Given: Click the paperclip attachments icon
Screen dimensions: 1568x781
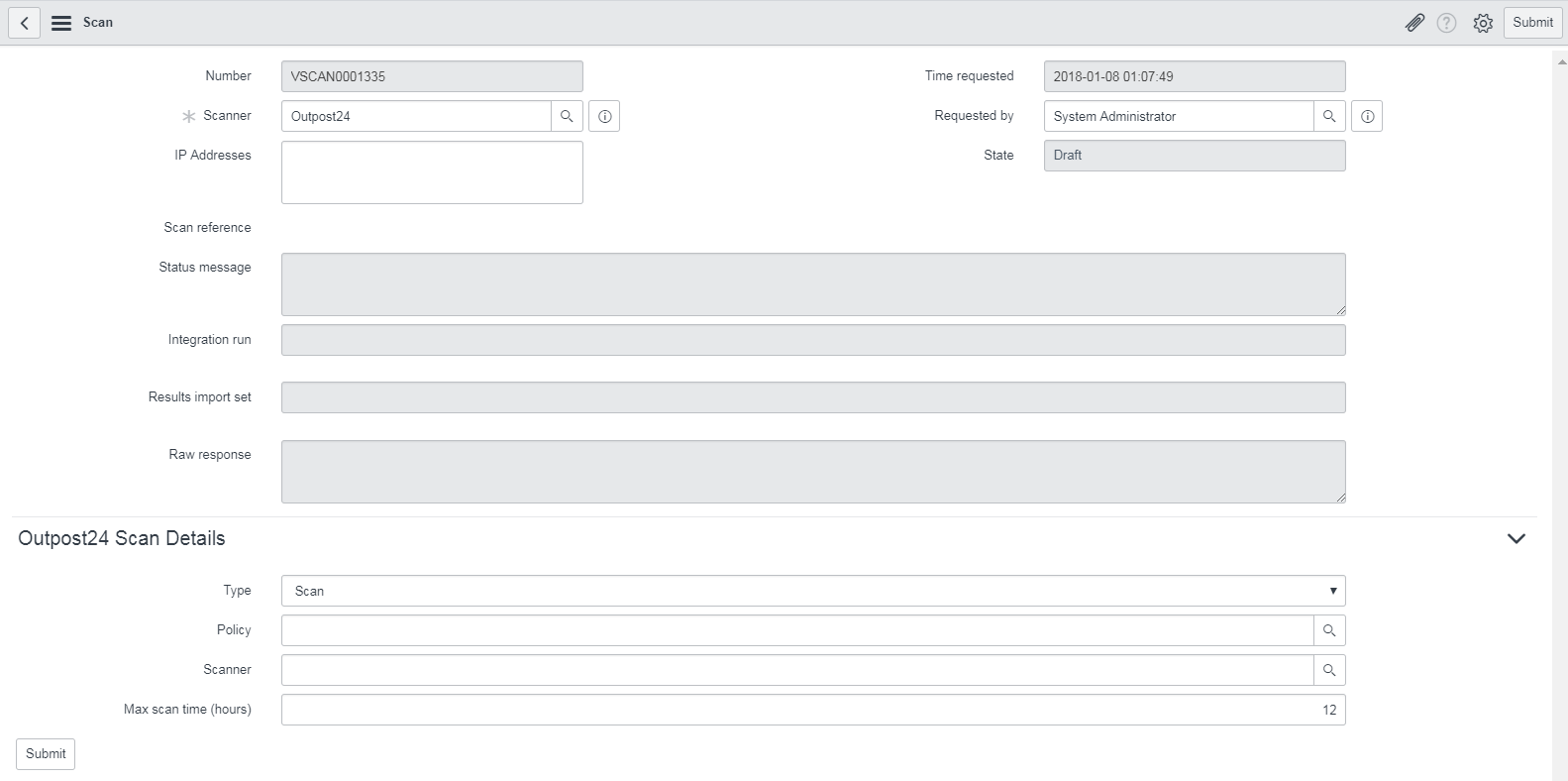Looking at the screenshot, I should click(x=1414, y=23).
